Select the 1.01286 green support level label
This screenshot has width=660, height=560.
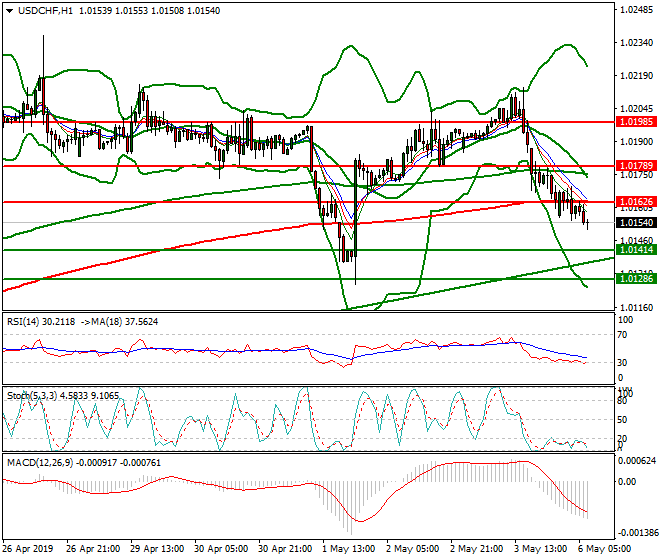tap(636, 279)
